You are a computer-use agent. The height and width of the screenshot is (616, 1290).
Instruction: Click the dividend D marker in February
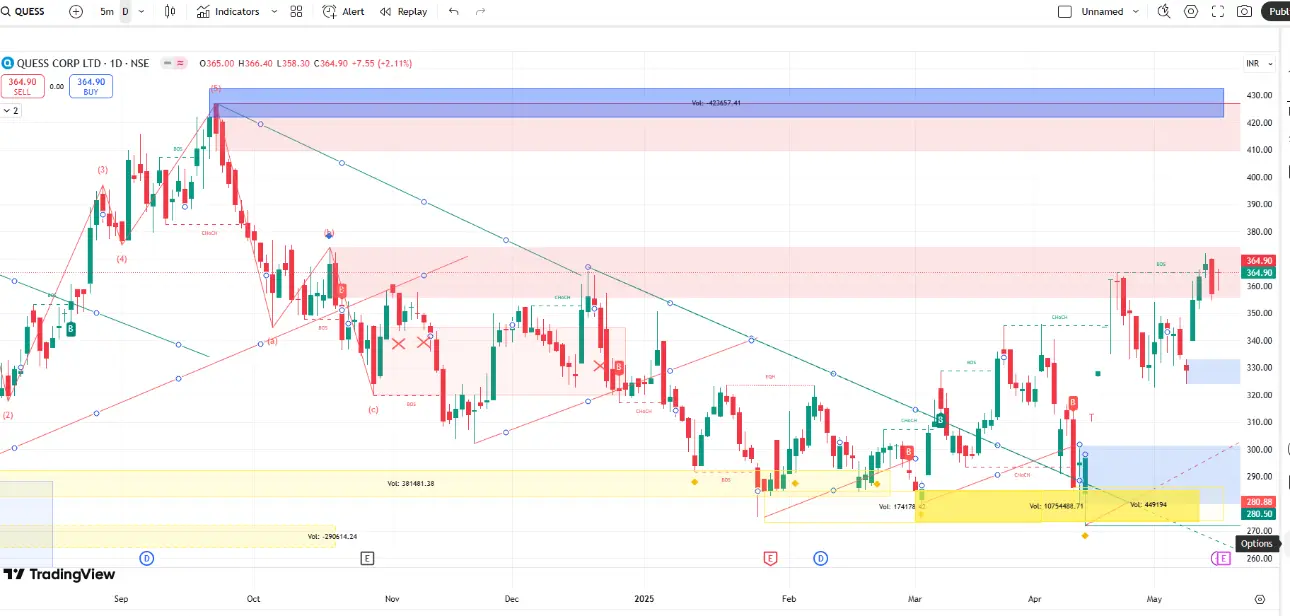coord(821,558)
